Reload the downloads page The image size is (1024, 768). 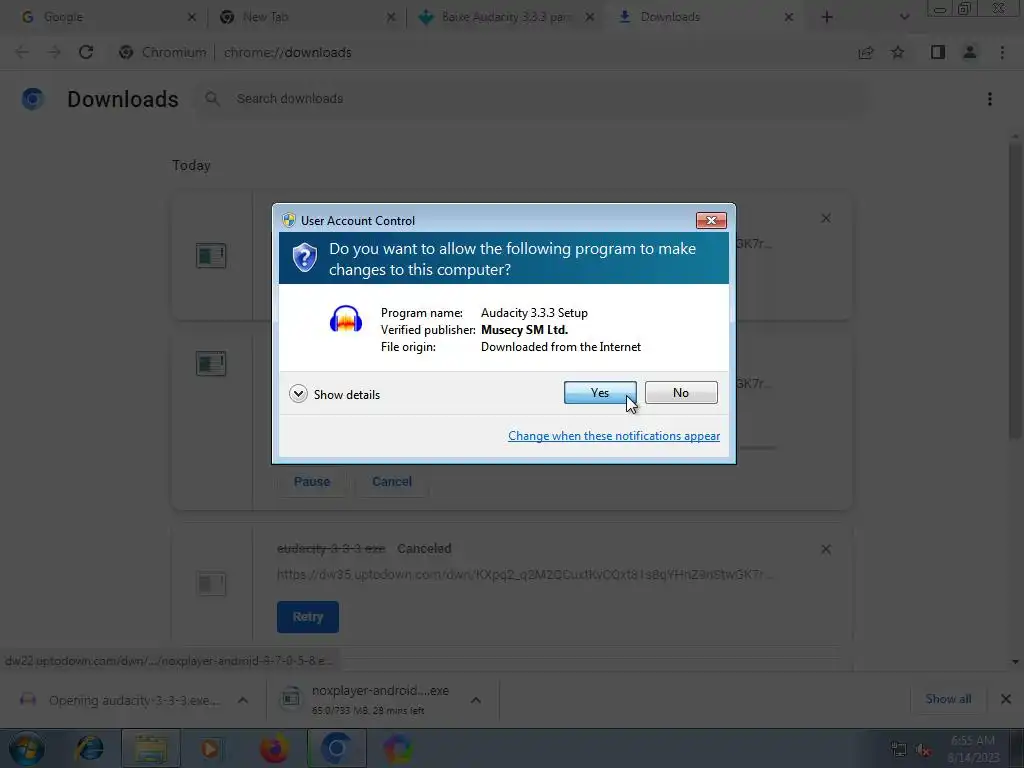(x=86, y=52)
